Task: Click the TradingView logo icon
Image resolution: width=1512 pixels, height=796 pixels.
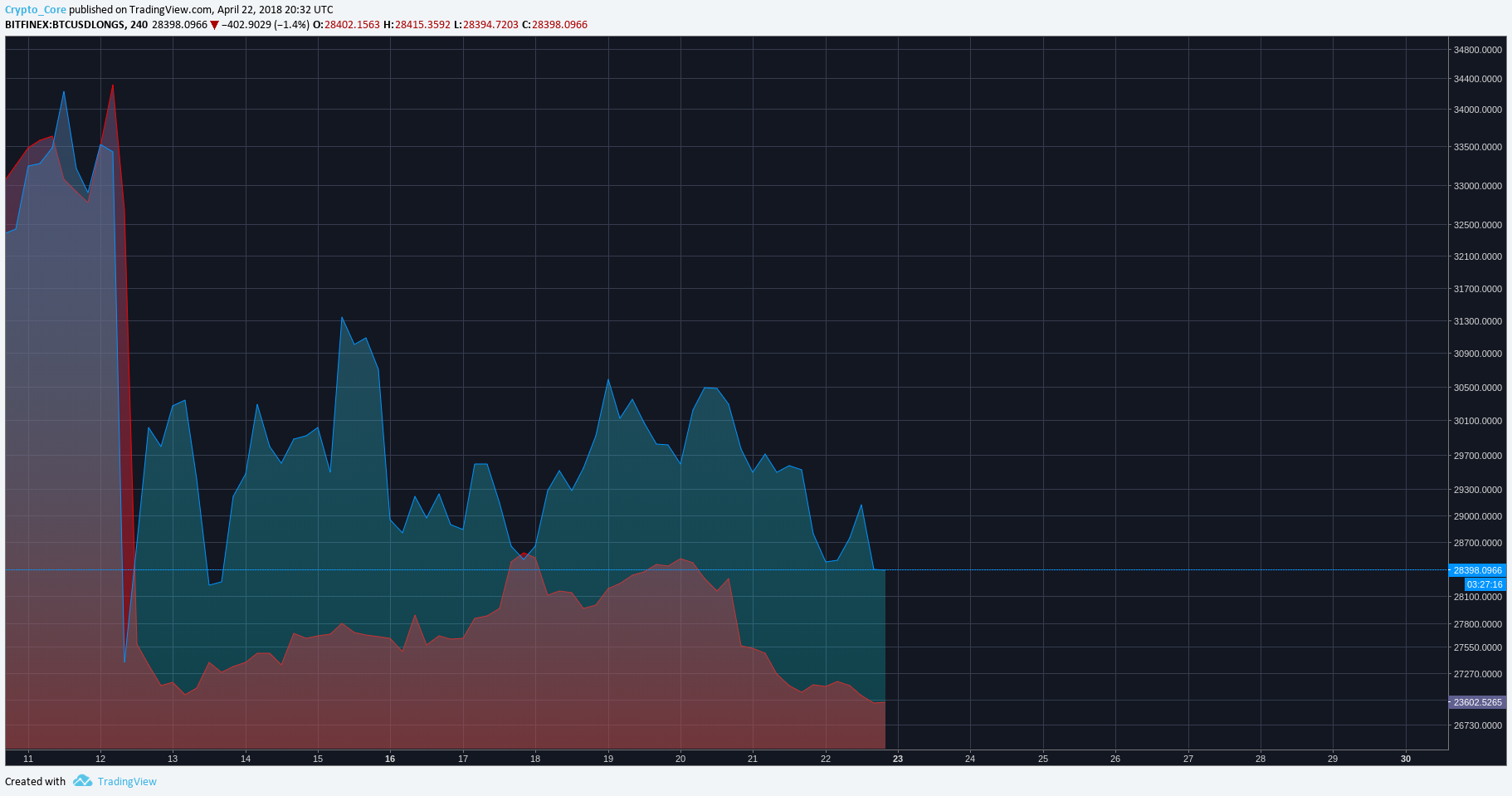Action: 82,781
